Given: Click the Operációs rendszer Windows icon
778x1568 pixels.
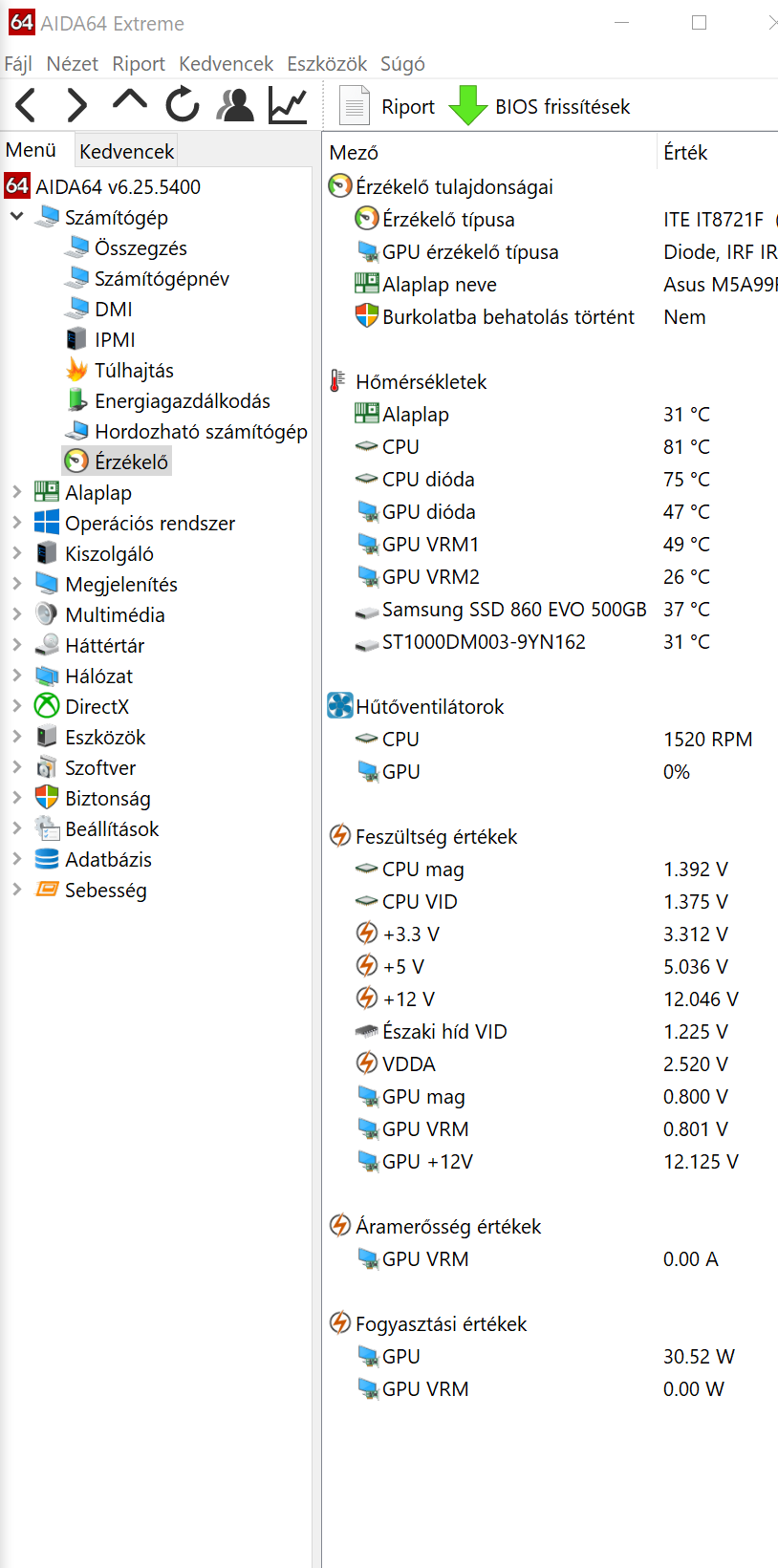Looking at the screenshot, I should point(47,523).
